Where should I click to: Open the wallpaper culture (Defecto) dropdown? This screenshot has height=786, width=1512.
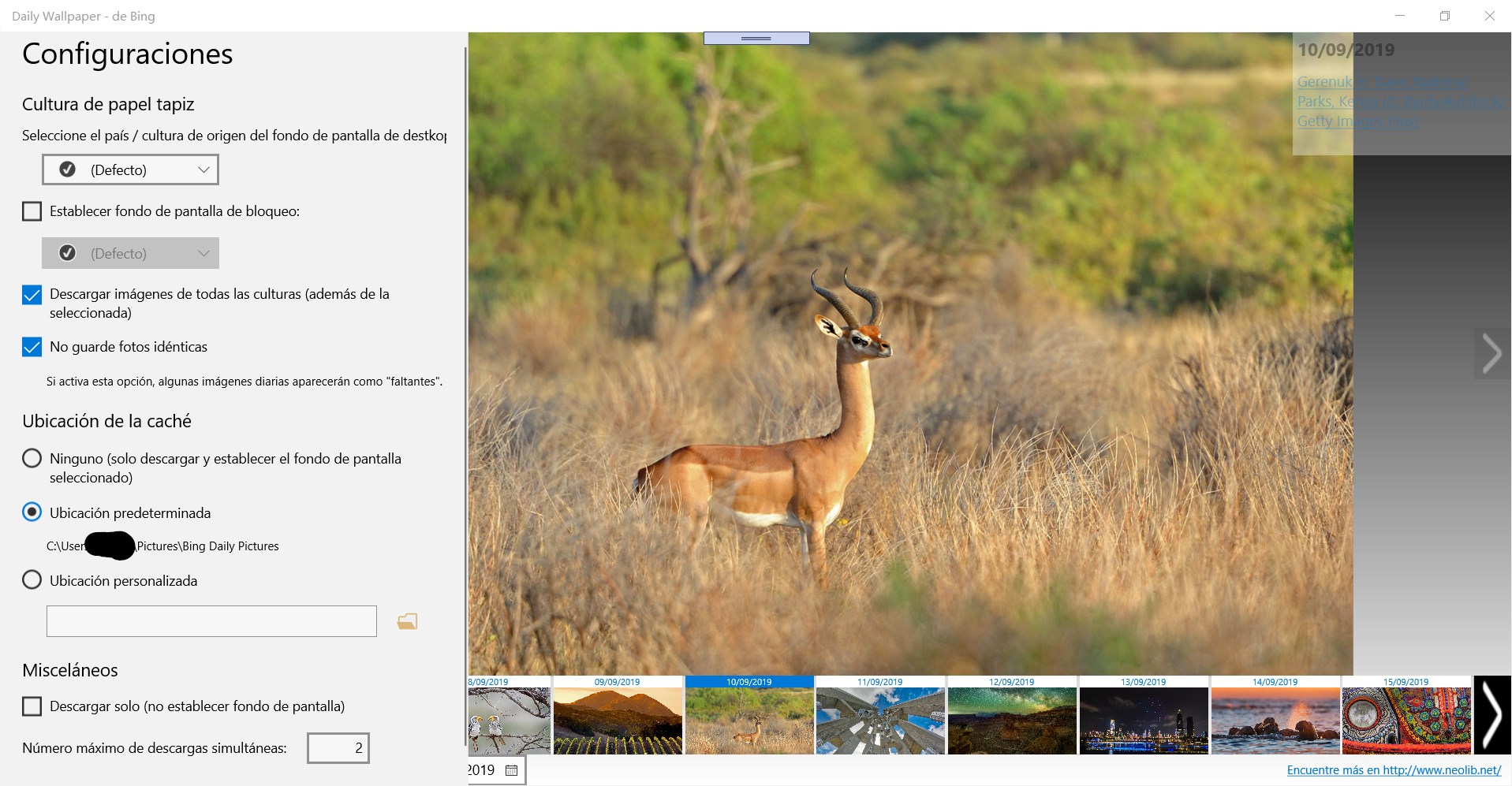click(130, 169)
